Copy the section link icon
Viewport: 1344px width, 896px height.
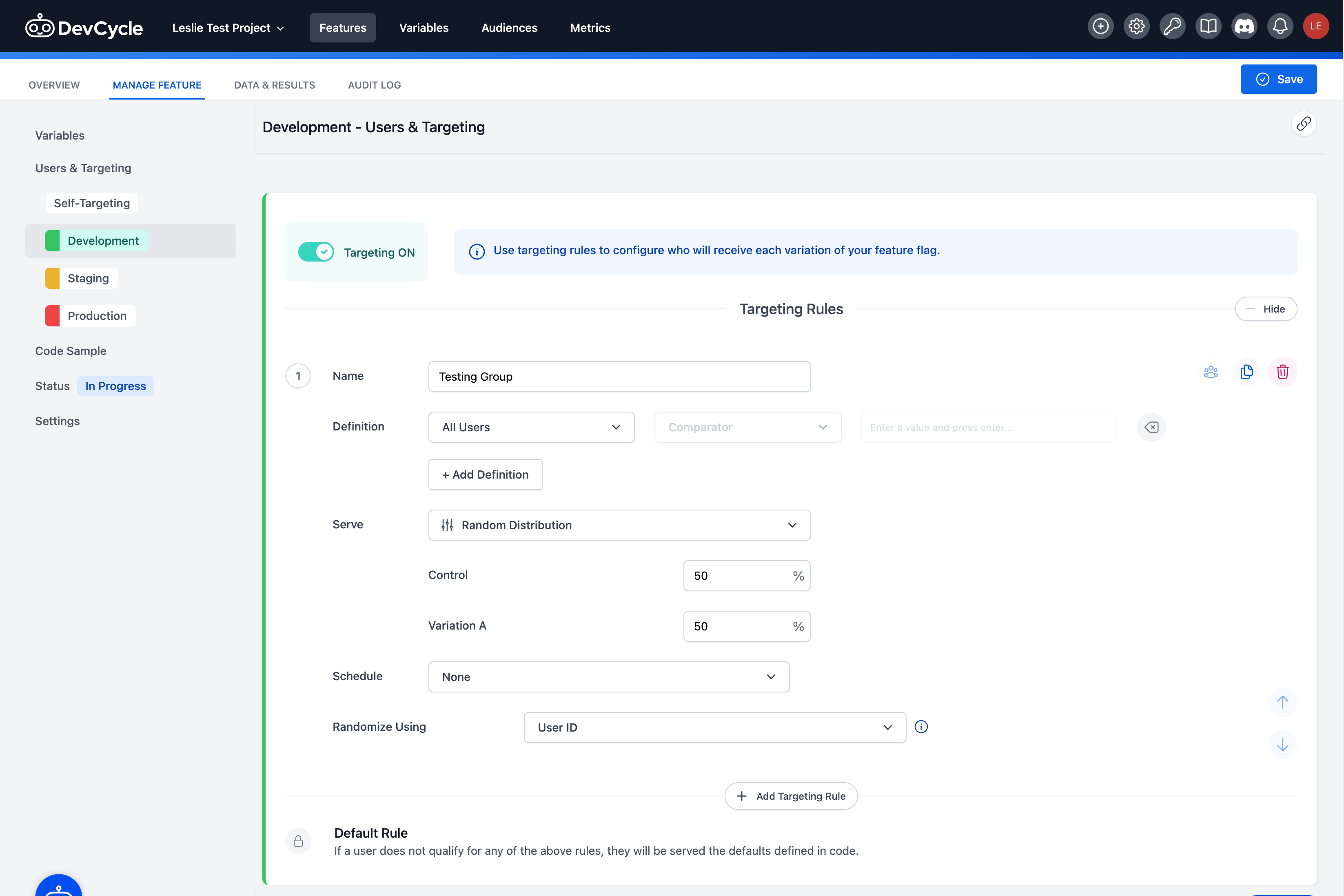click(1304, 124)
